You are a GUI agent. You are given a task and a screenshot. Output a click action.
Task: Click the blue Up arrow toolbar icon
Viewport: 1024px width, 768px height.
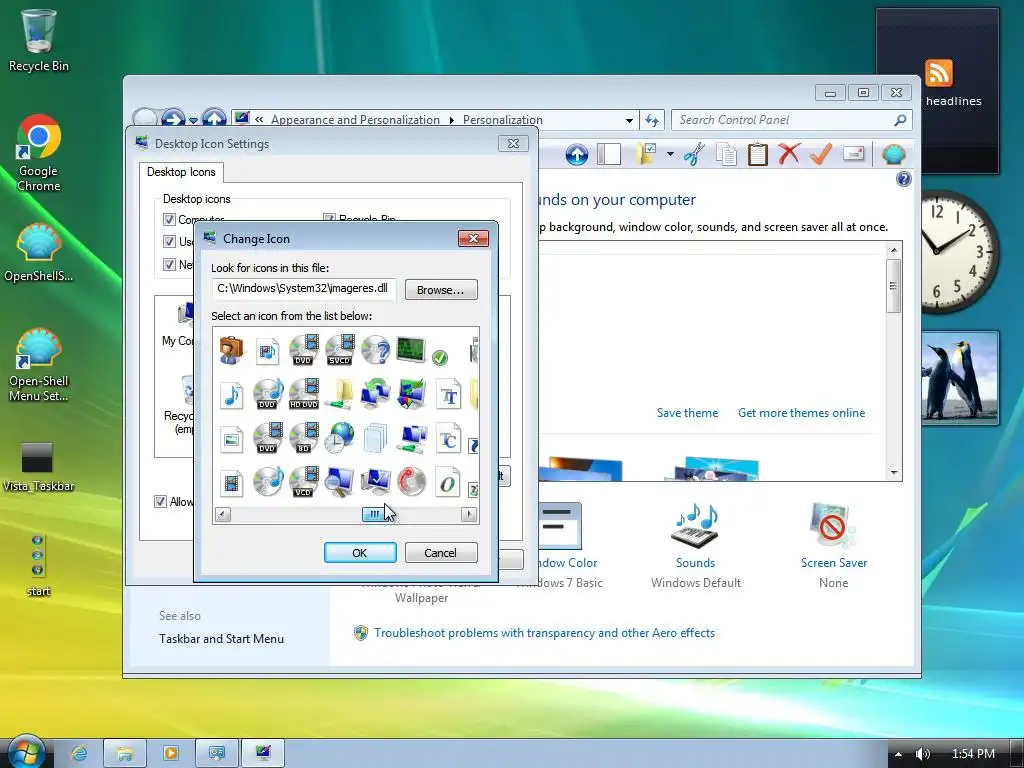[577, 155]
